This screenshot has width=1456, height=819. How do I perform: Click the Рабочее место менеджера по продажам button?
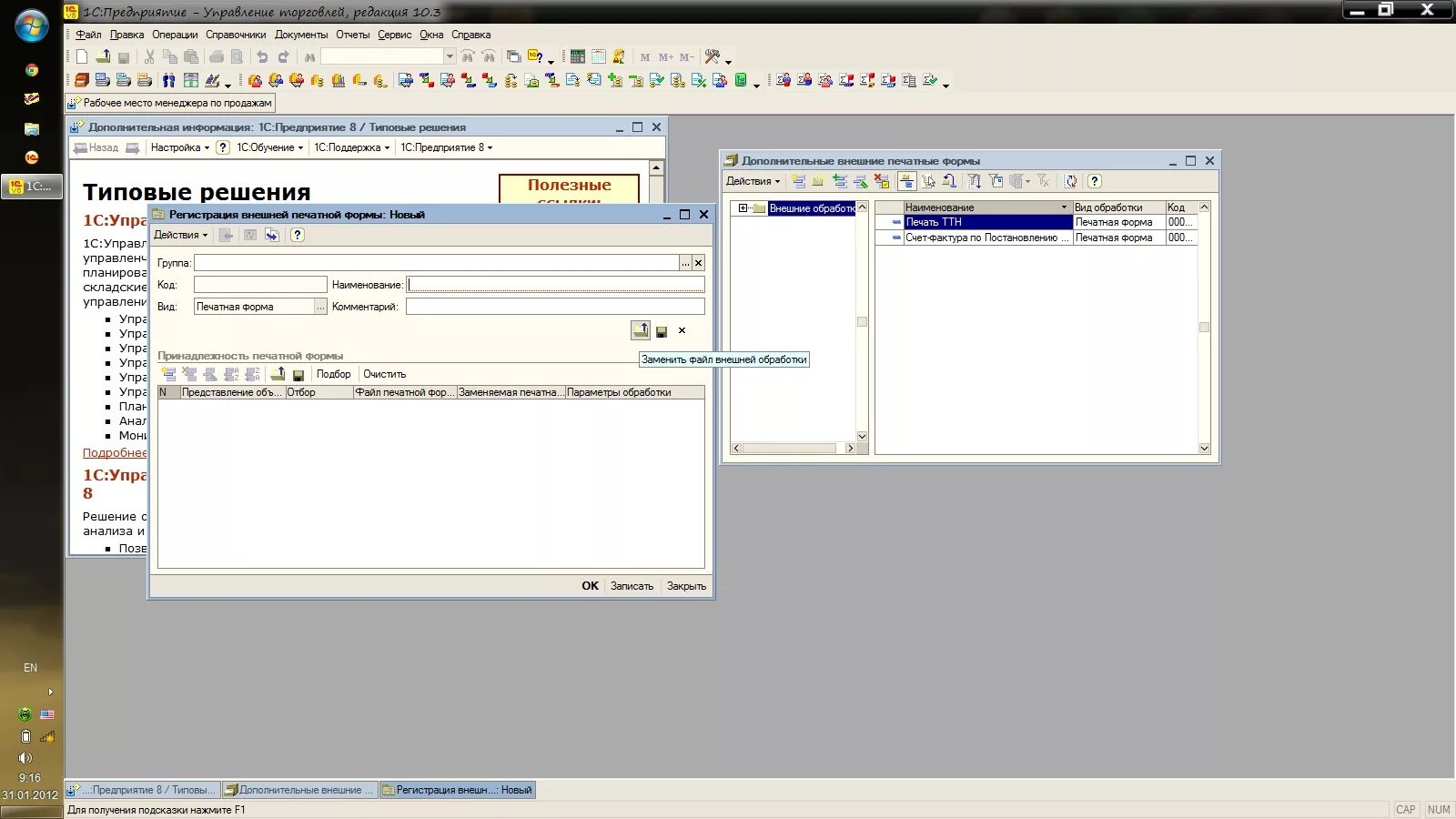tap(170, 103)
